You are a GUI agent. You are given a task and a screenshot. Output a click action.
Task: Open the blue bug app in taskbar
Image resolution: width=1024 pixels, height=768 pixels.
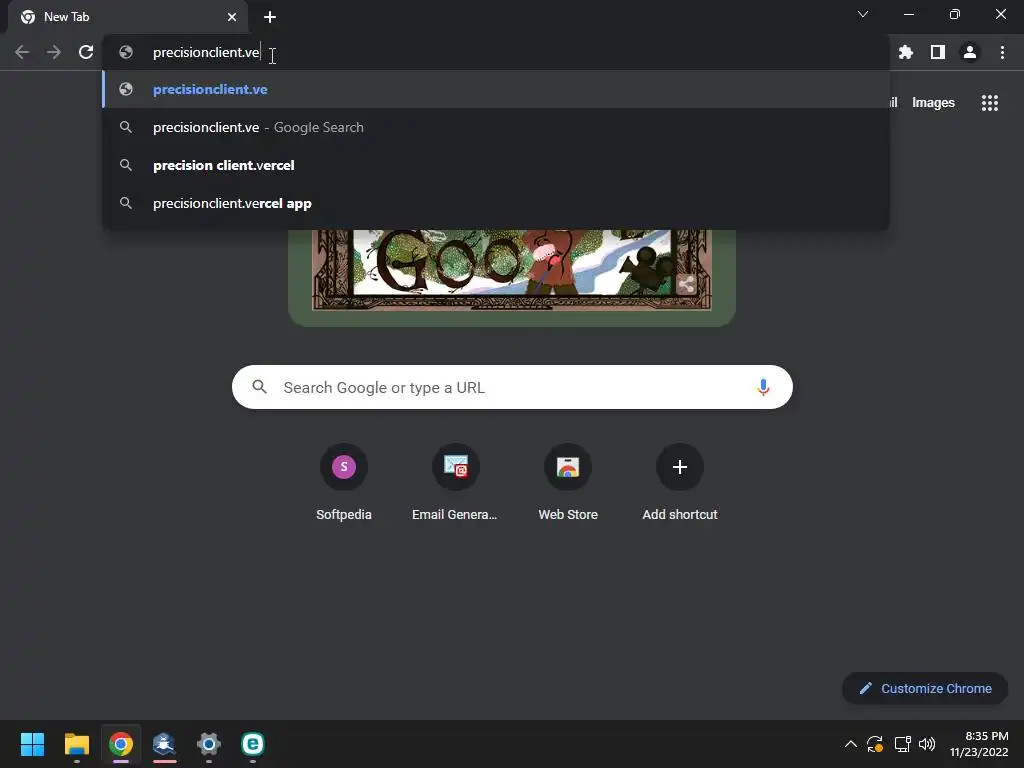(165, 744)
